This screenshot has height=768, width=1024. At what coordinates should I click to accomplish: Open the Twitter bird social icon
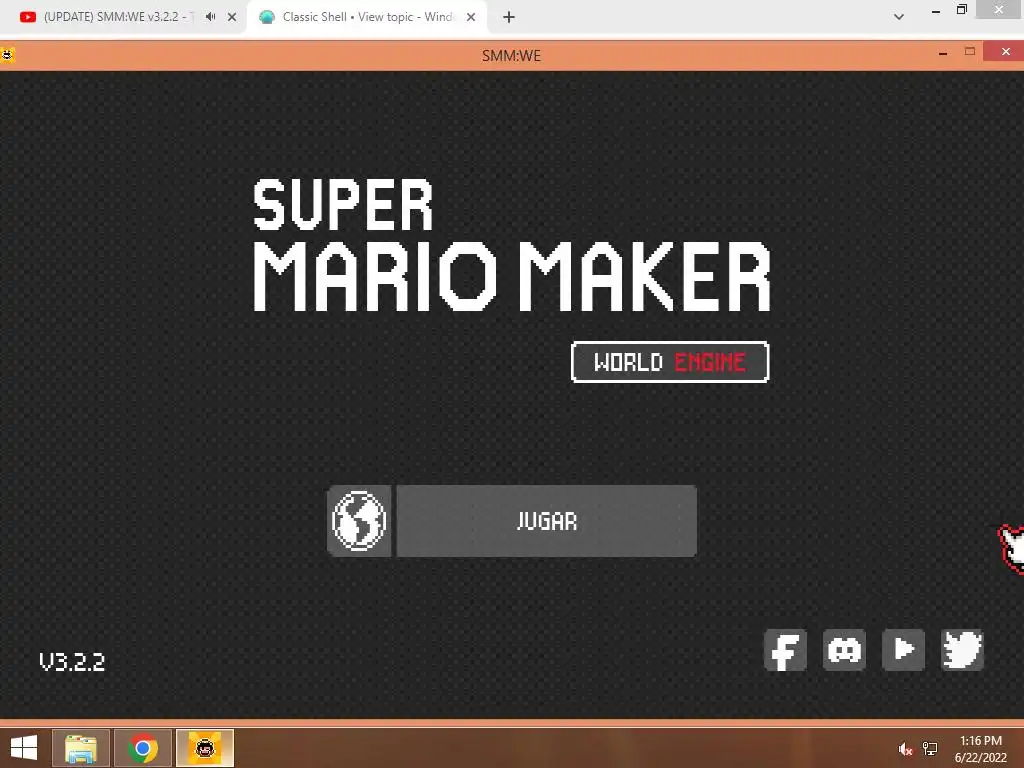click(x=962, y=650)
